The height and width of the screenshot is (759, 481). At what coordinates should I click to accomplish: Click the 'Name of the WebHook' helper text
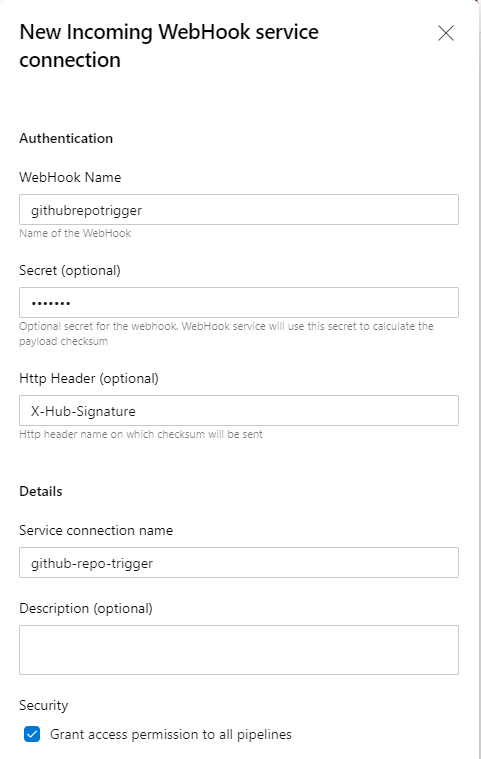click(75, 233)
